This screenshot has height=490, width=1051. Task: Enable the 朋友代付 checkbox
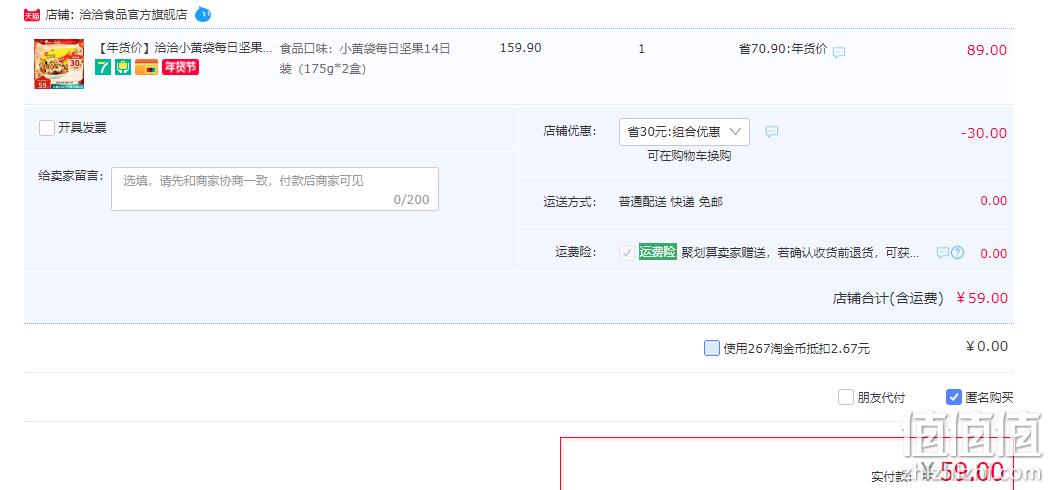(x=846, y=397)
